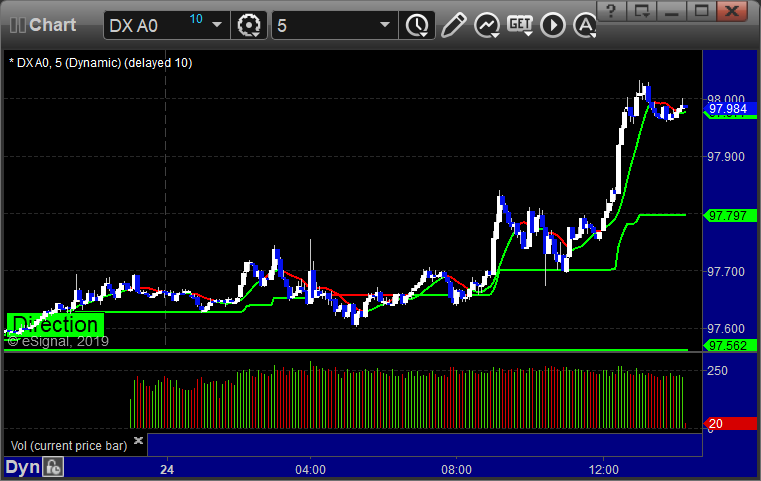Click the 250 volume axis label

(717, 371)
